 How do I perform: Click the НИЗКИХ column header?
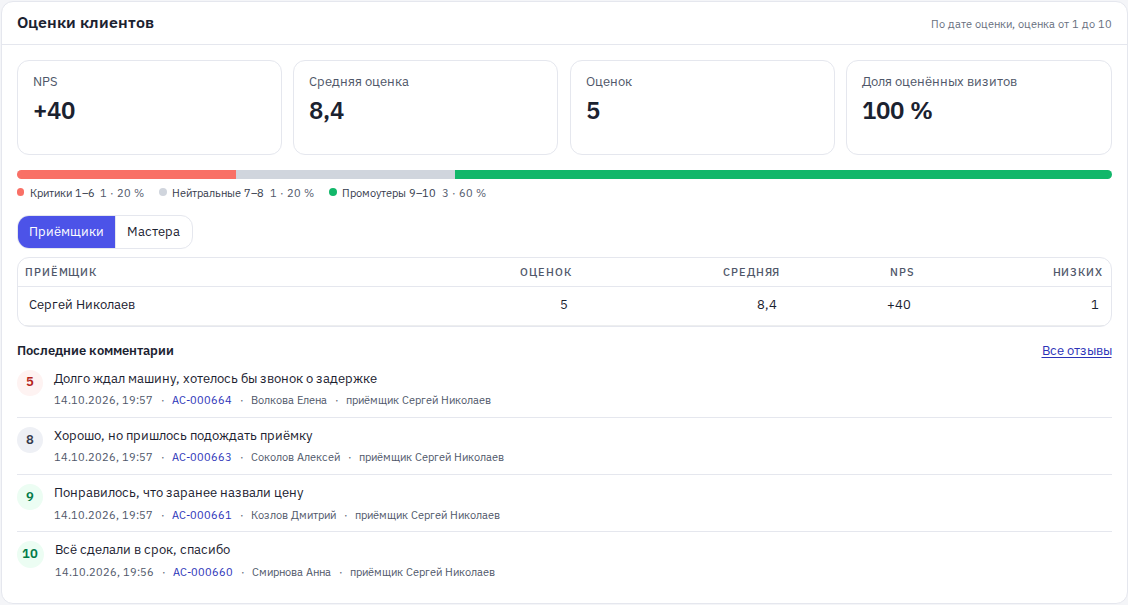1078,272
